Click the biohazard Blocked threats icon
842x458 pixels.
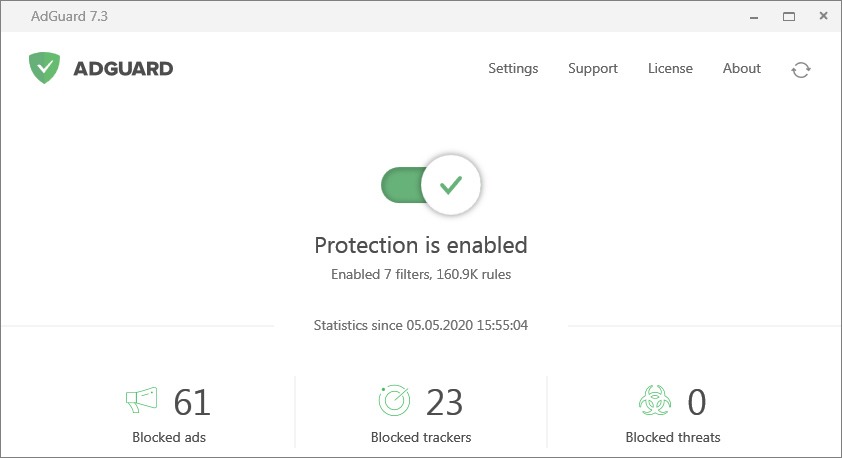pos(655,401)
